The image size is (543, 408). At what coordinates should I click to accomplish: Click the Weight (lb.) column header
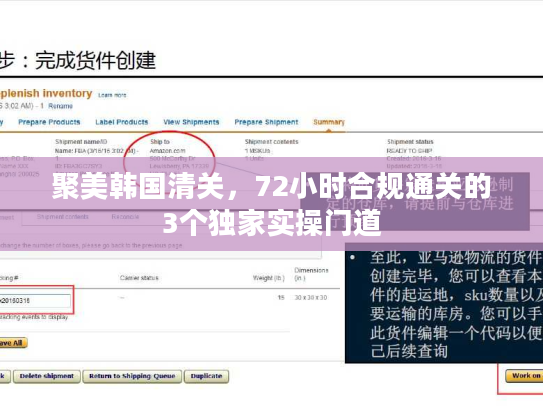268,278
